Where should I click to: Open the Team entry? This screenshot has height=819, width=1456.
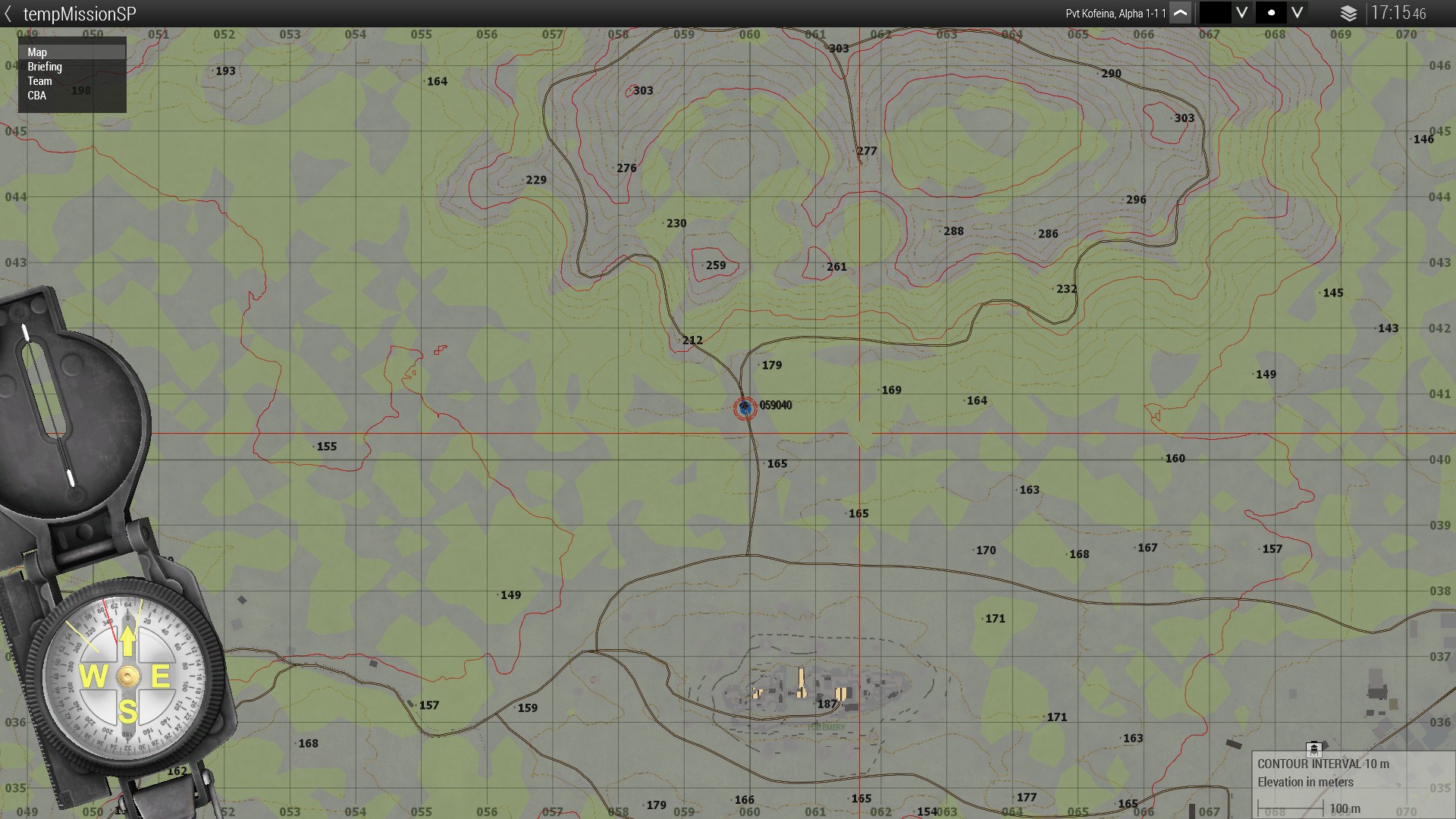39,81
